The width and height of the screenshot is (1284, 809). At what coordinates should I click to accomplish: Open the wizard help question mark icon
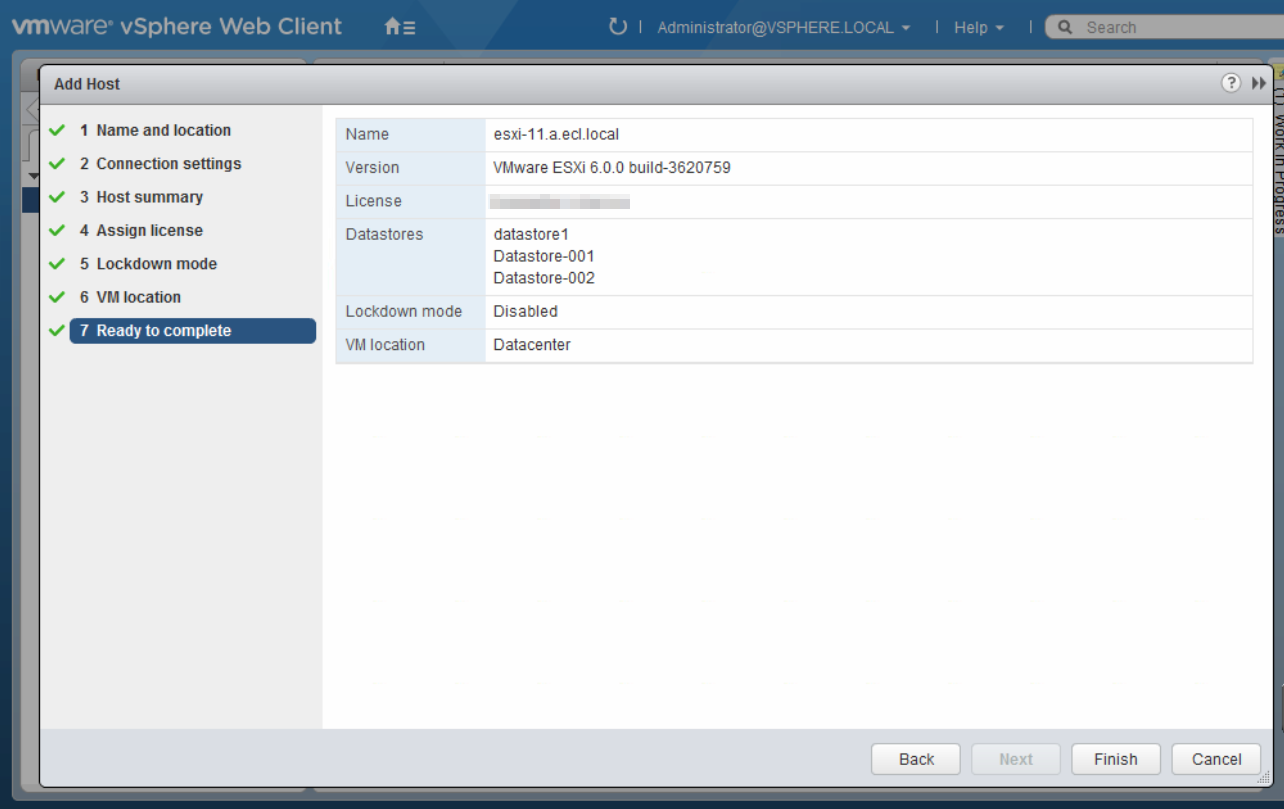[1231, 83]
